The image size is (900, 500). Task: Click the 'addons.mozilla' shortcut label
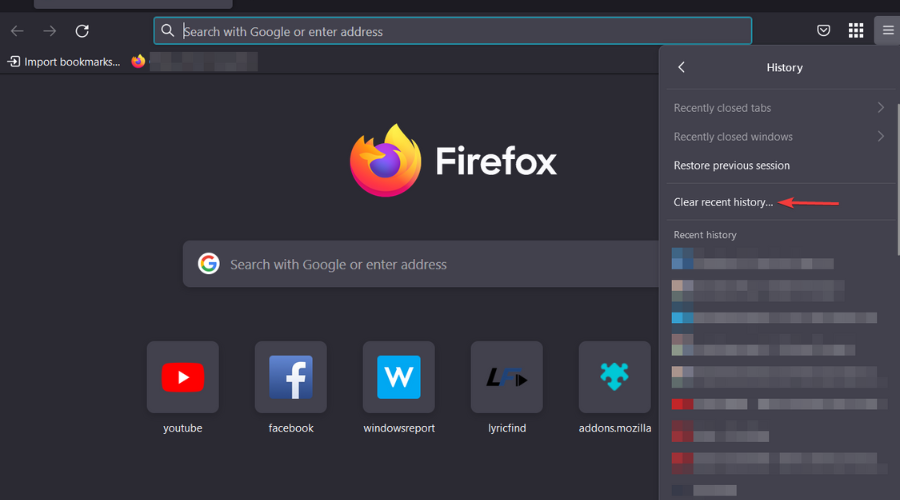click(x=615, y=428)
